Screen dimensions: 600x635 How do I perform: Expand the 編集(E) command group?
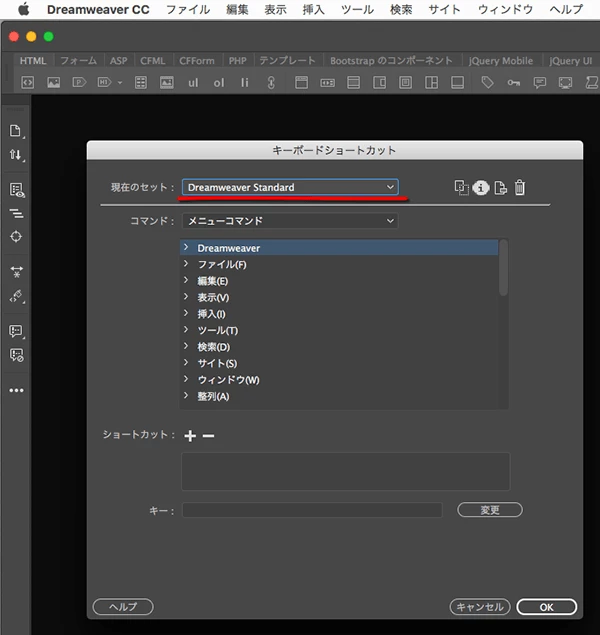click(186, 280)
